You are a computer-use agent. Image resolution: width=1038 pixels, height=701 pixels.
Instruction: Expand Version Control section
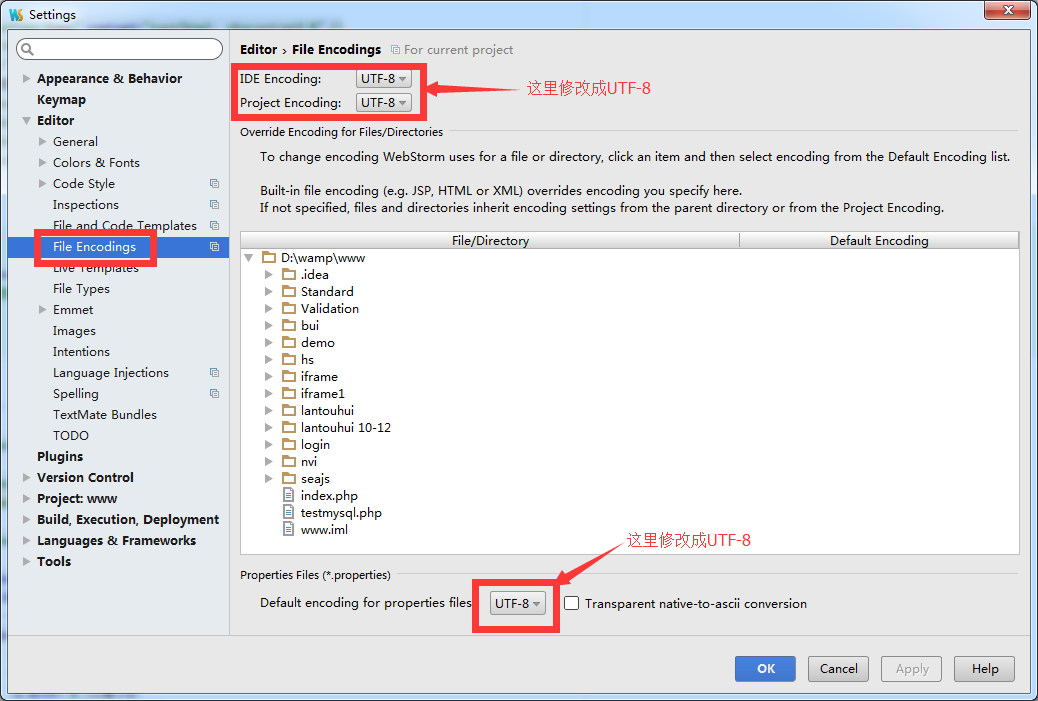[26, 477]
